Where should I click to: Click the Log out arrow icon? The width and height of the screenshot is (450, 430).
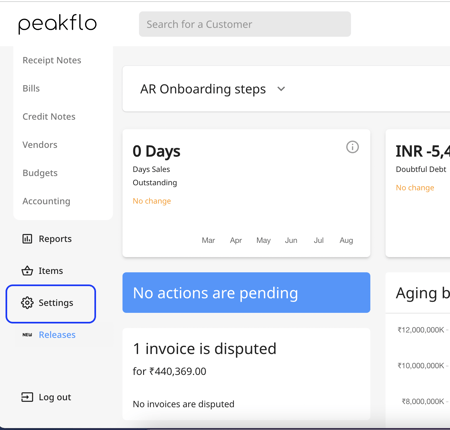point(27,397)
